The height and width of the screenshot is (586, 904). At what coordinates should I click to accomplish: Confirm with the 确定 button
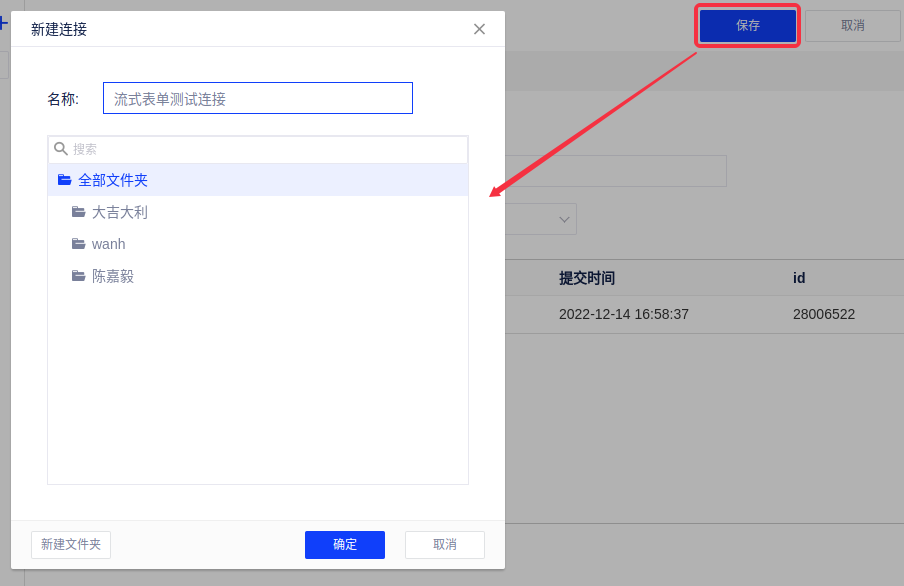(344, 545)
